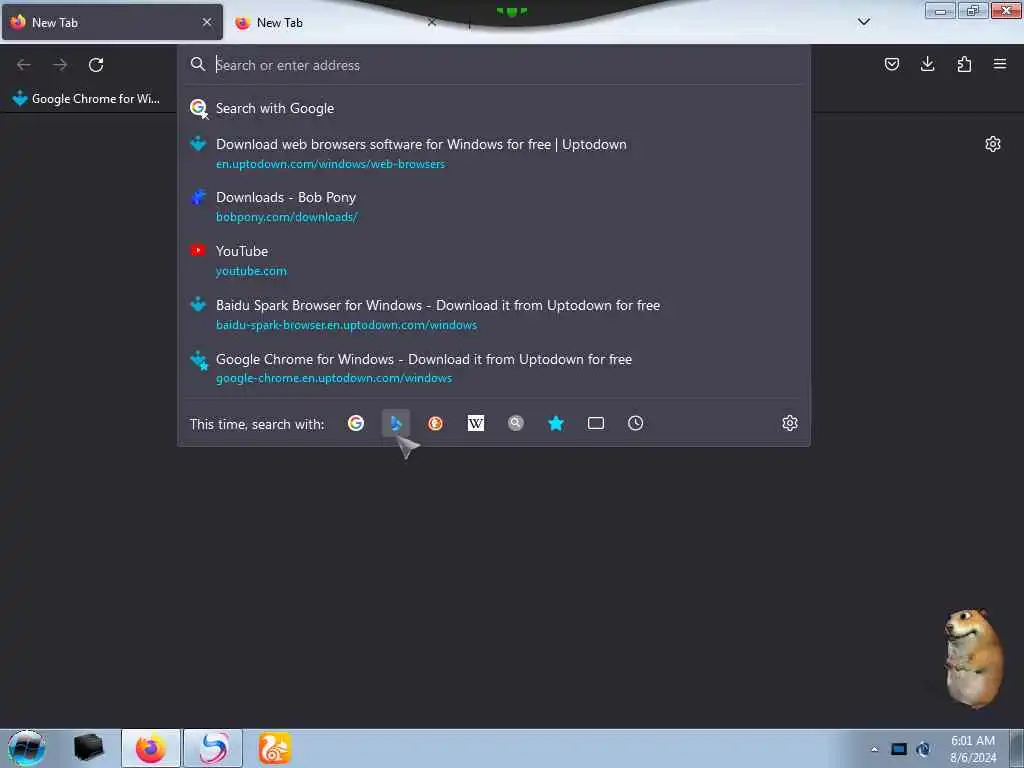Open Download web browsers Uptodown suggestion
Screen dimensions: 1024x768
(x=494, y=153)
